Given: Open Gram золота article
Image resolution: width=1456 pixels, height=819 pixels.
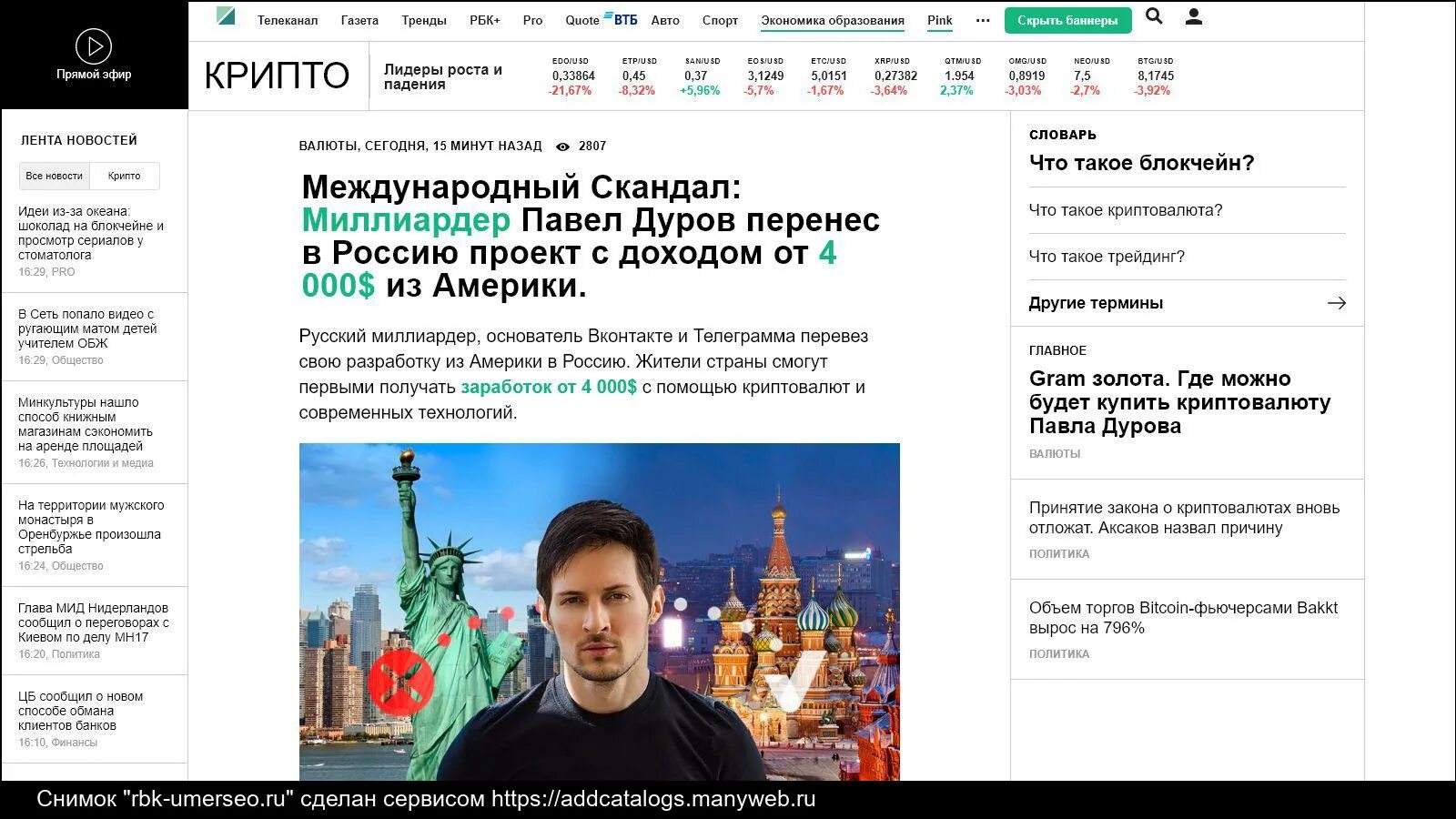Looking at the screenshot, I should 1179,402.
